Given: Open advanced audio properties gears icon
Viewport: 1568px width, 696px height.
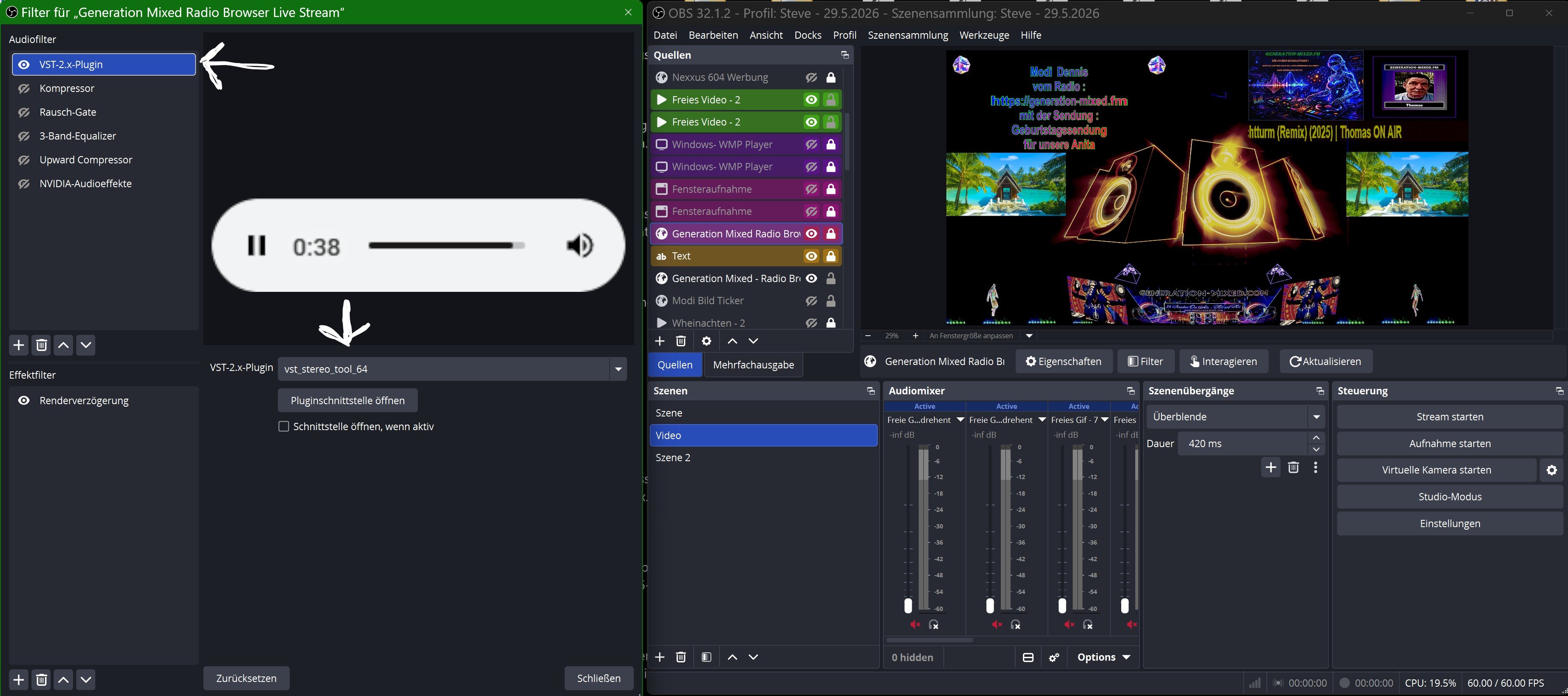Looking at the screenshot, I should [x=1054, y=657].
